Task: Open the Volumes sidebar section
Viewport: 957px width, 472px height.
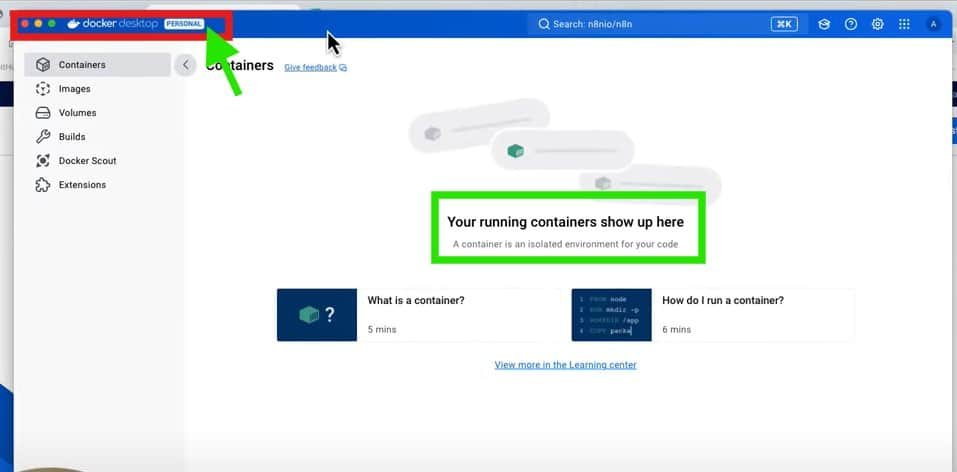Action: 97,113
